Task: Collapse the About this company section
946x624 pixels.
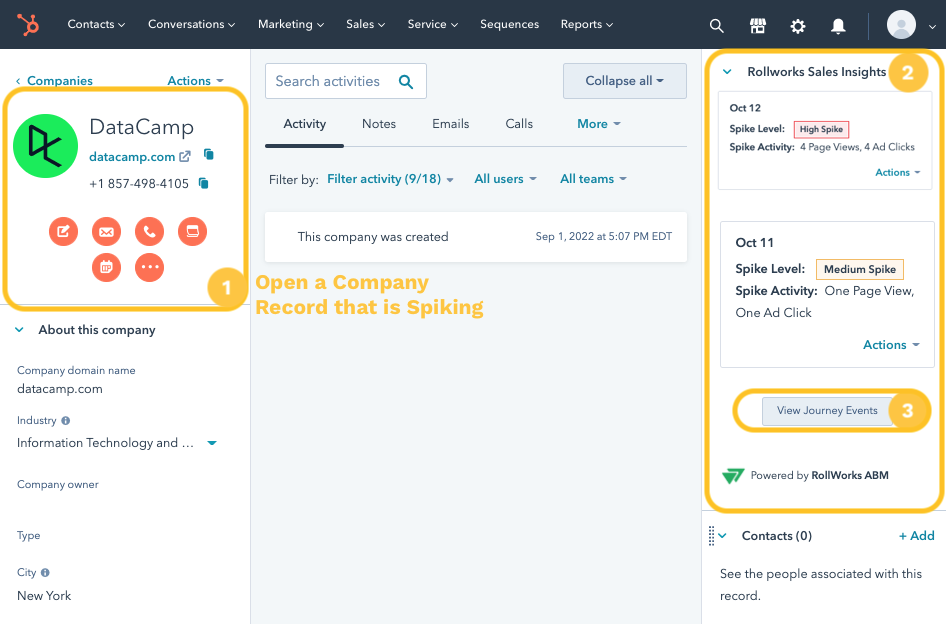Action: (20, 330)
